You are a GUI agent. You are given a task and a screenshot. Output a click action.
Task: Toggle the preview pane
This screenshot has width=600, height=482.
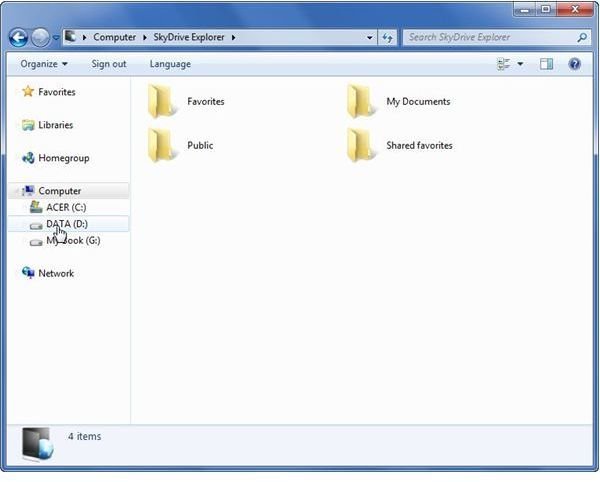pos(546,64)
